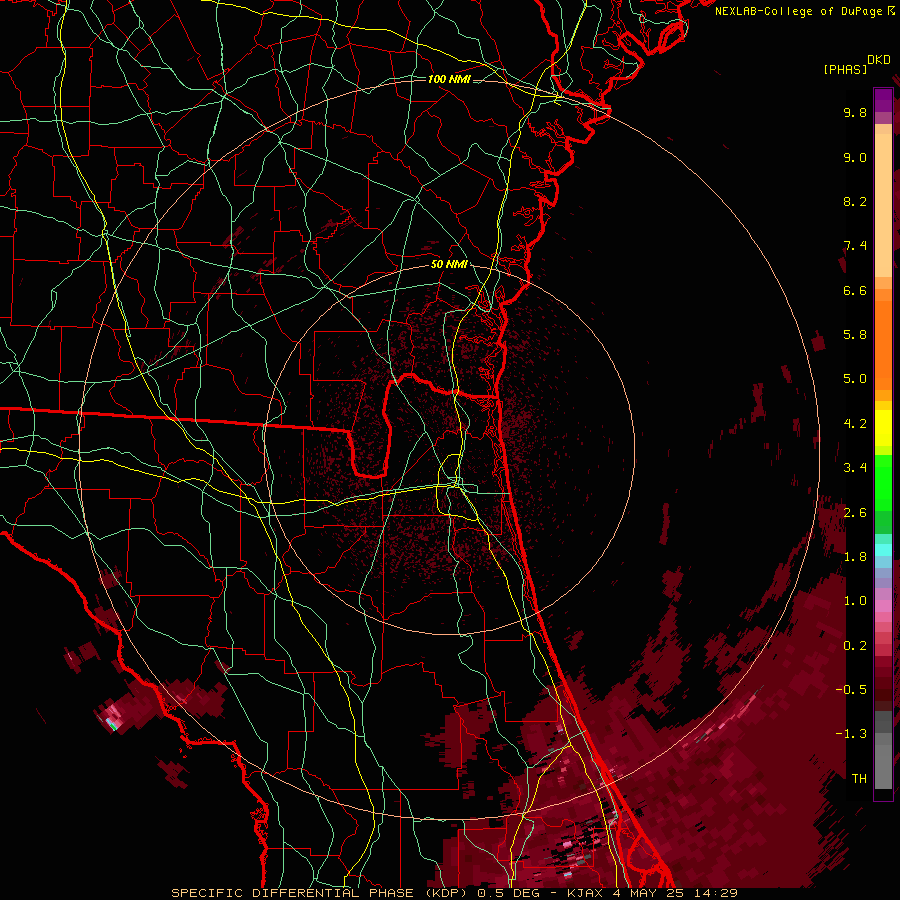The image size is (900, 900).
Task: Click the 2.6 legend value
Action: pos(855,513)
